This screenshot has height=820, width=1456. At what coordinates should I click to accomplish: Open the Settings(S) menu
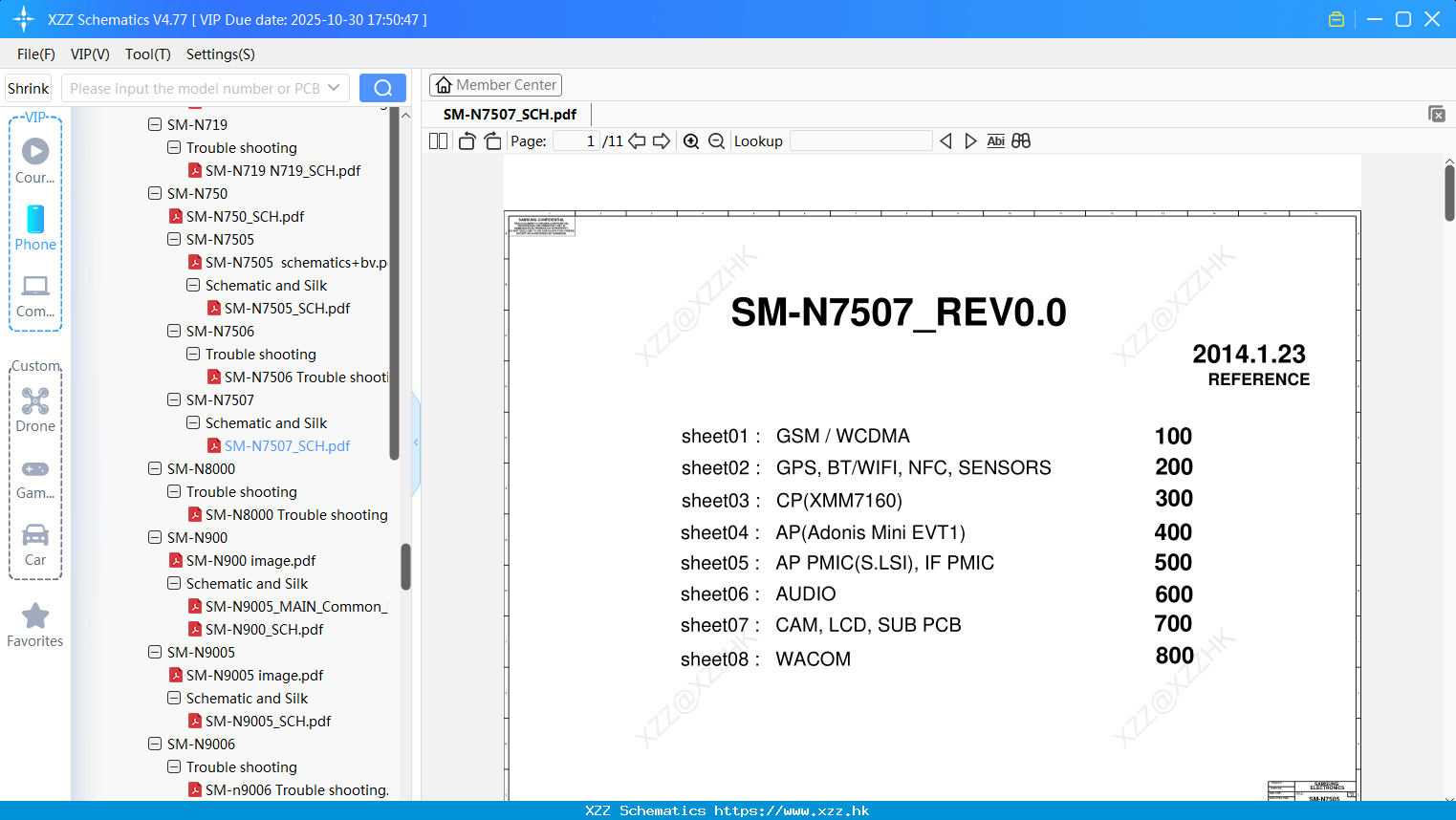221,54
